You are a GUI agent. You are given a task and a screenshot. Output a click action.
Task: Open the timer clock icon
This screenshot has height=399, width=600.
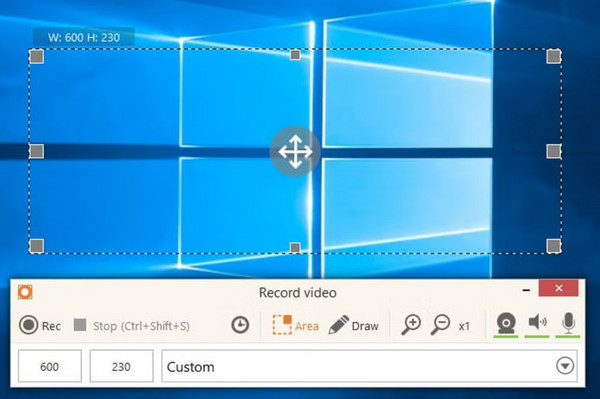coord(240,326)
